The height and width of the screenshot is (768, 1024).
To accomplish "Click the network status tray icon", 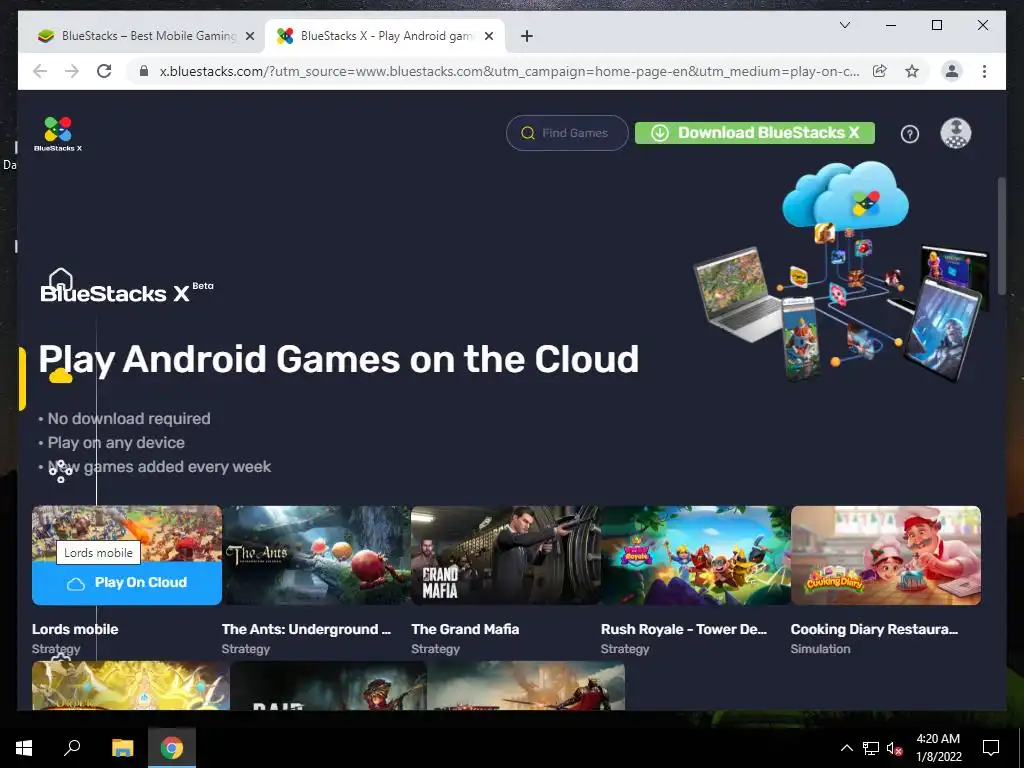I will (x=871, y=748).
